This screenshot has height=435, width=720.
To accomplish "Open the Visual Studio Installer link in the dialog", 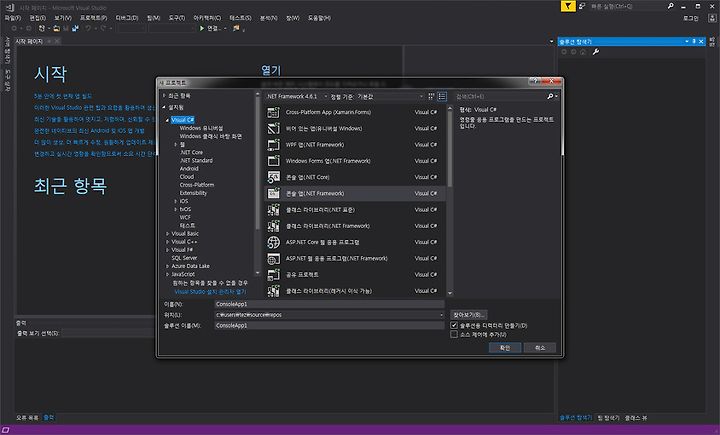I will tap(210, 292).
